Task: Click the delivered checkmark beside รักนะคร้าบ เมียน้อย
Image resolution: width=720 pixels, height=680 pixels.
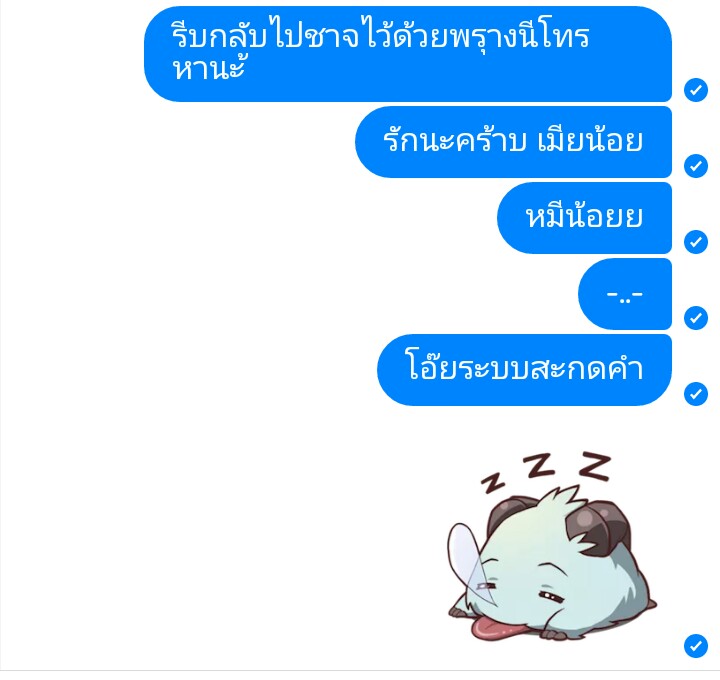Action: pos(696,166)
